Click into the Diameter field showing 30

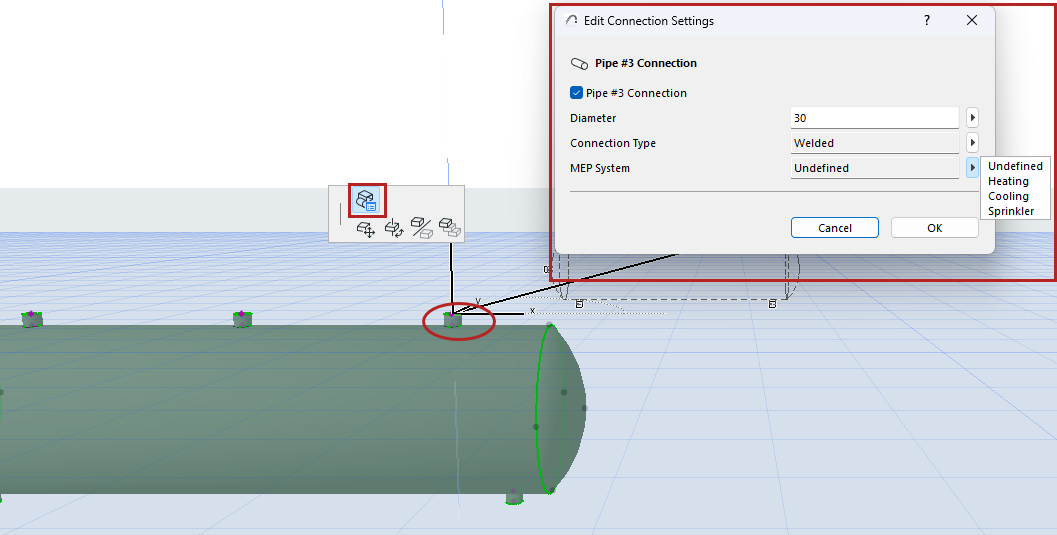coord(874,118)
